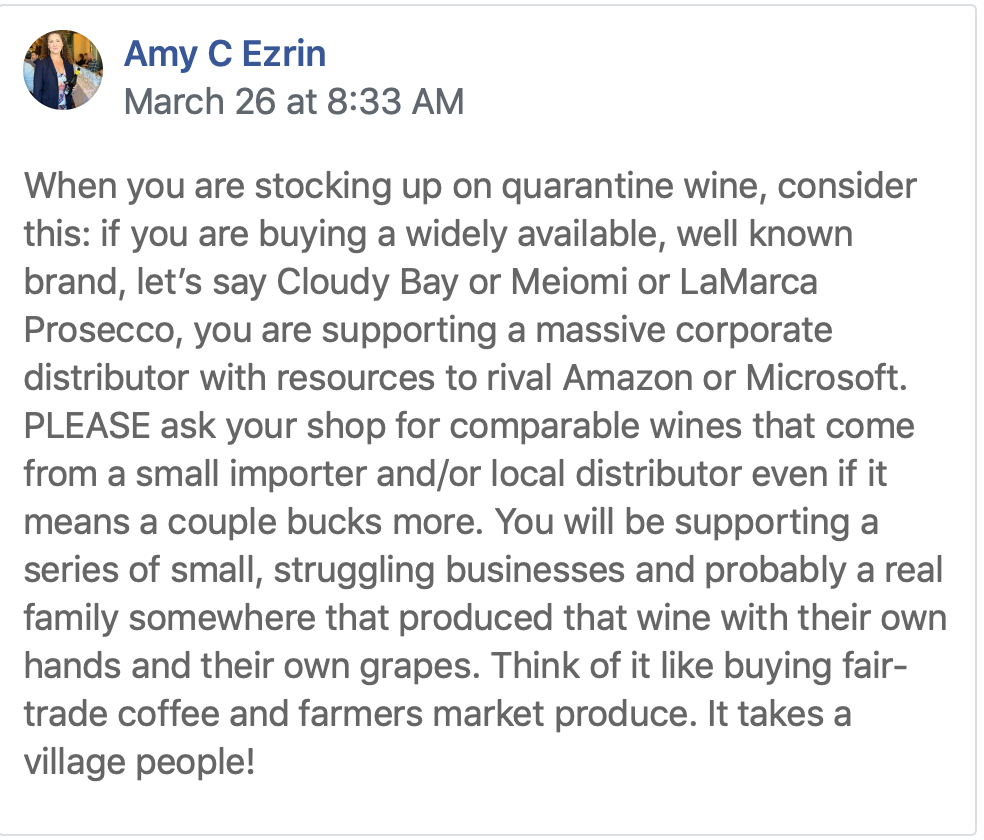Click "struggling businesses" in the post
This screenshot has height=840, width=984.
click(449, 572)
